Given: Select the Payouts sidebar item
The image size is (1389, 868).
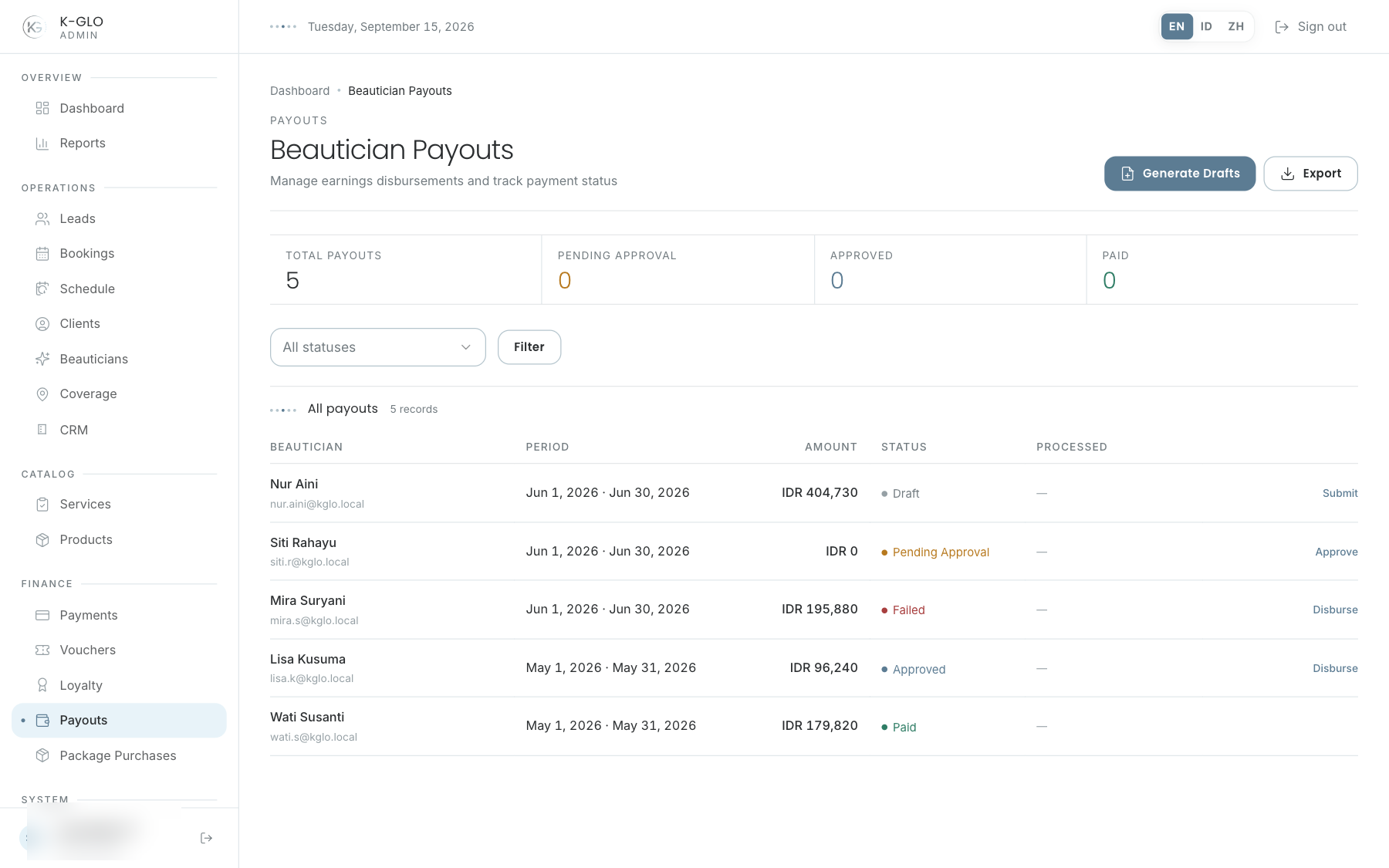Looking at the screenshot, I should click(x=119, y=721).
